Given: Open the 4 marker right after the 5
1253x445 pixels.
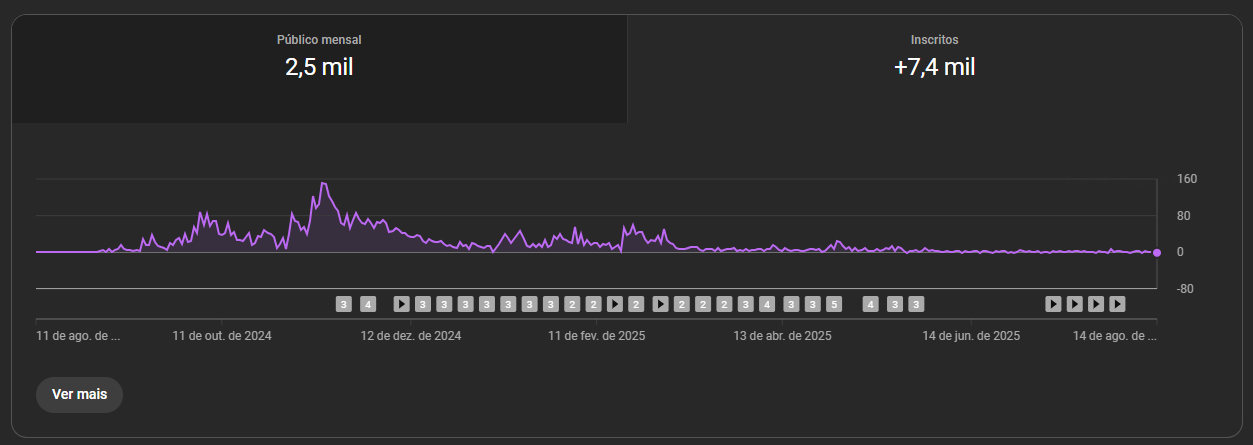Looking at the screenshot, I should point(871,304).
